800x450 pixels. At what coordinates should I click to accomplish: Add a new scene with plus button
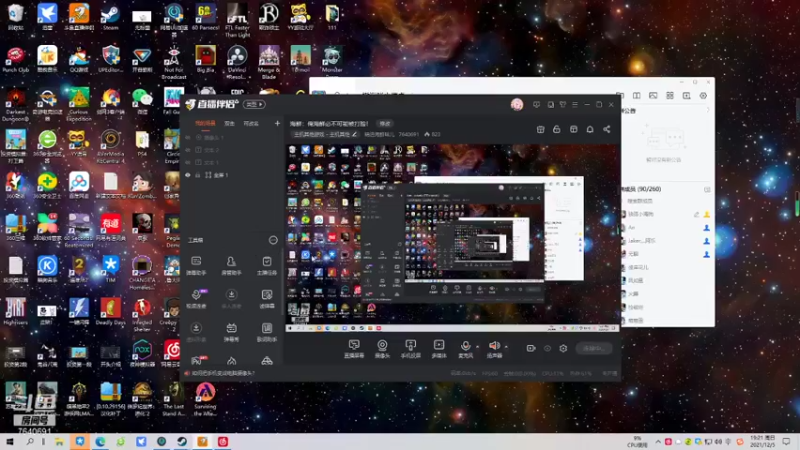coord(277,123)
